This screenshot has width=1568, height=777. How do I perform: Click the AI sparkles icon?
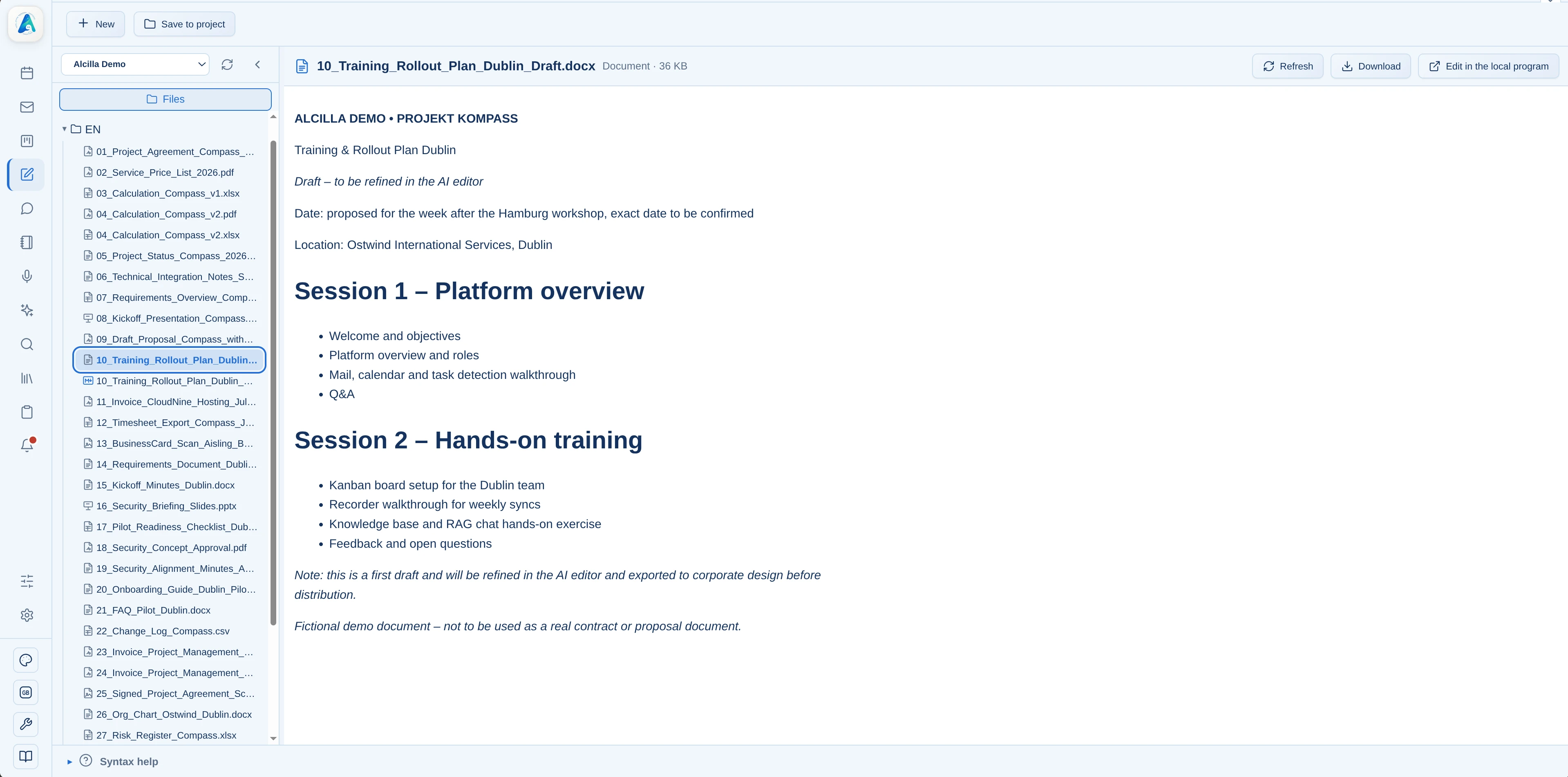(27, 311)
